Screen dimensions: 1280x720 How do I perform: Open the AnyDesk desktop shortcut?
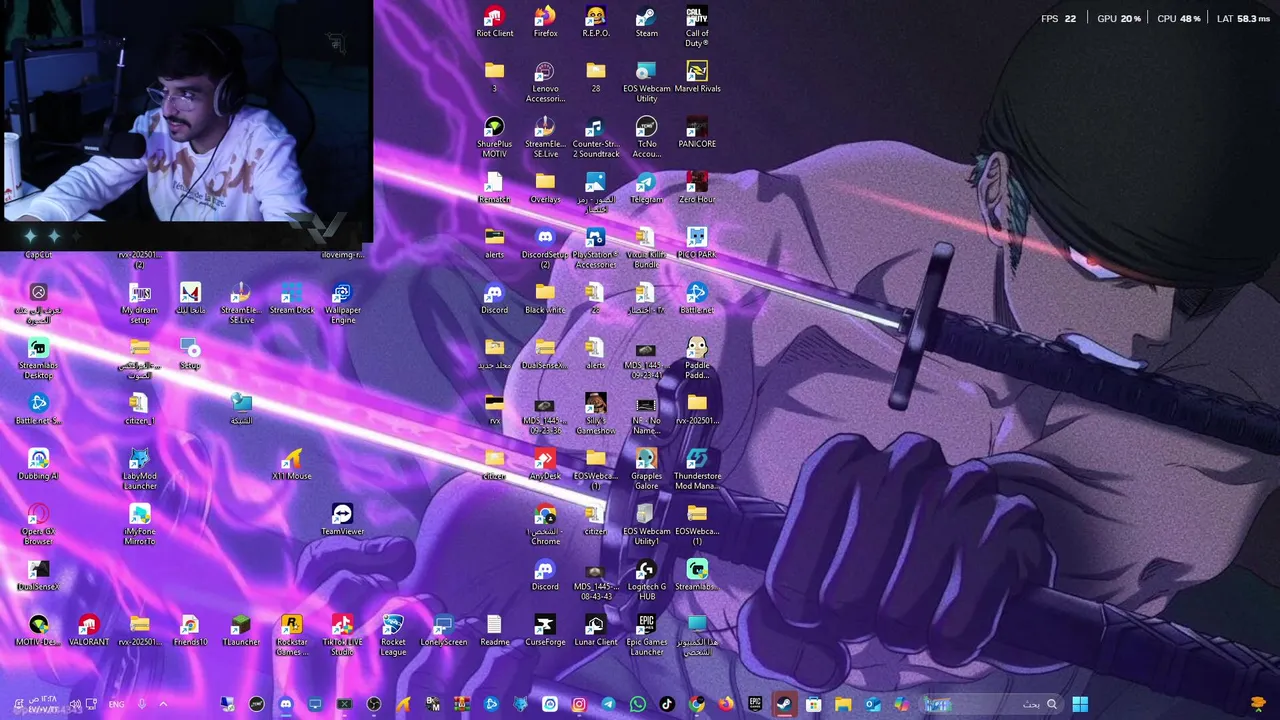pyautogui.click(x=545, y=464)
